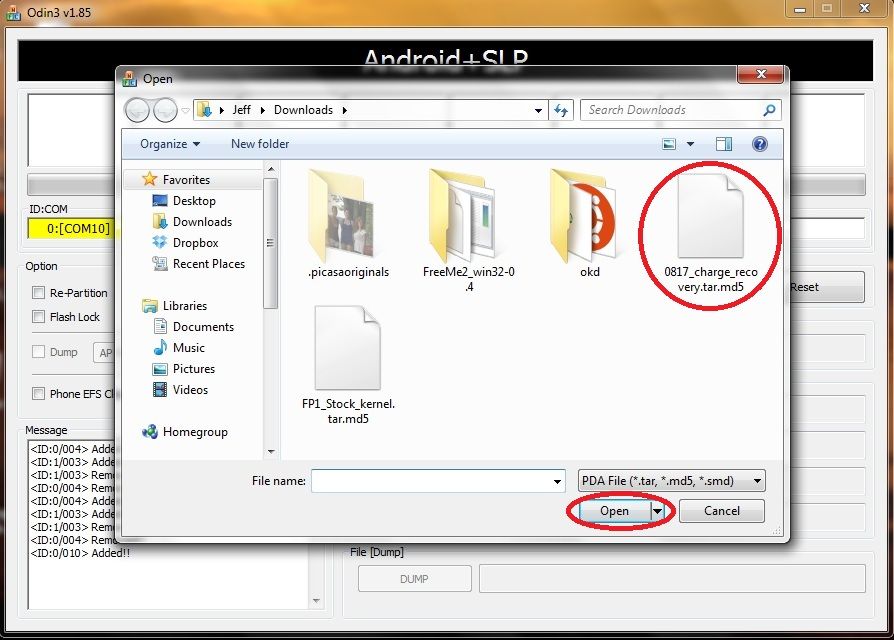Click the 0:[COM10] port box in Odin3
894x640 pixels.
[x=71, y=229]
